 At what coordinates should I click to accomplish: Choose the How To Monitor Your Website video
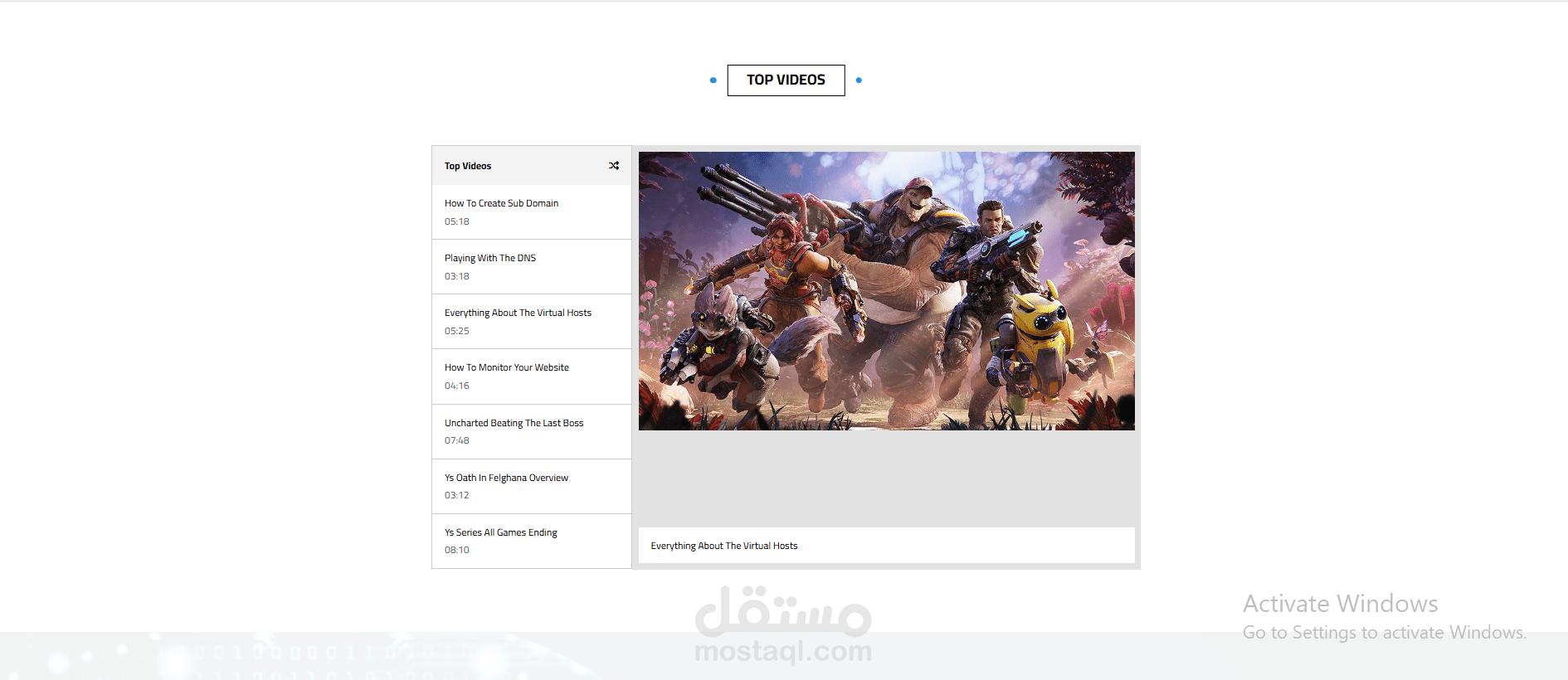[x=532, y=376]
